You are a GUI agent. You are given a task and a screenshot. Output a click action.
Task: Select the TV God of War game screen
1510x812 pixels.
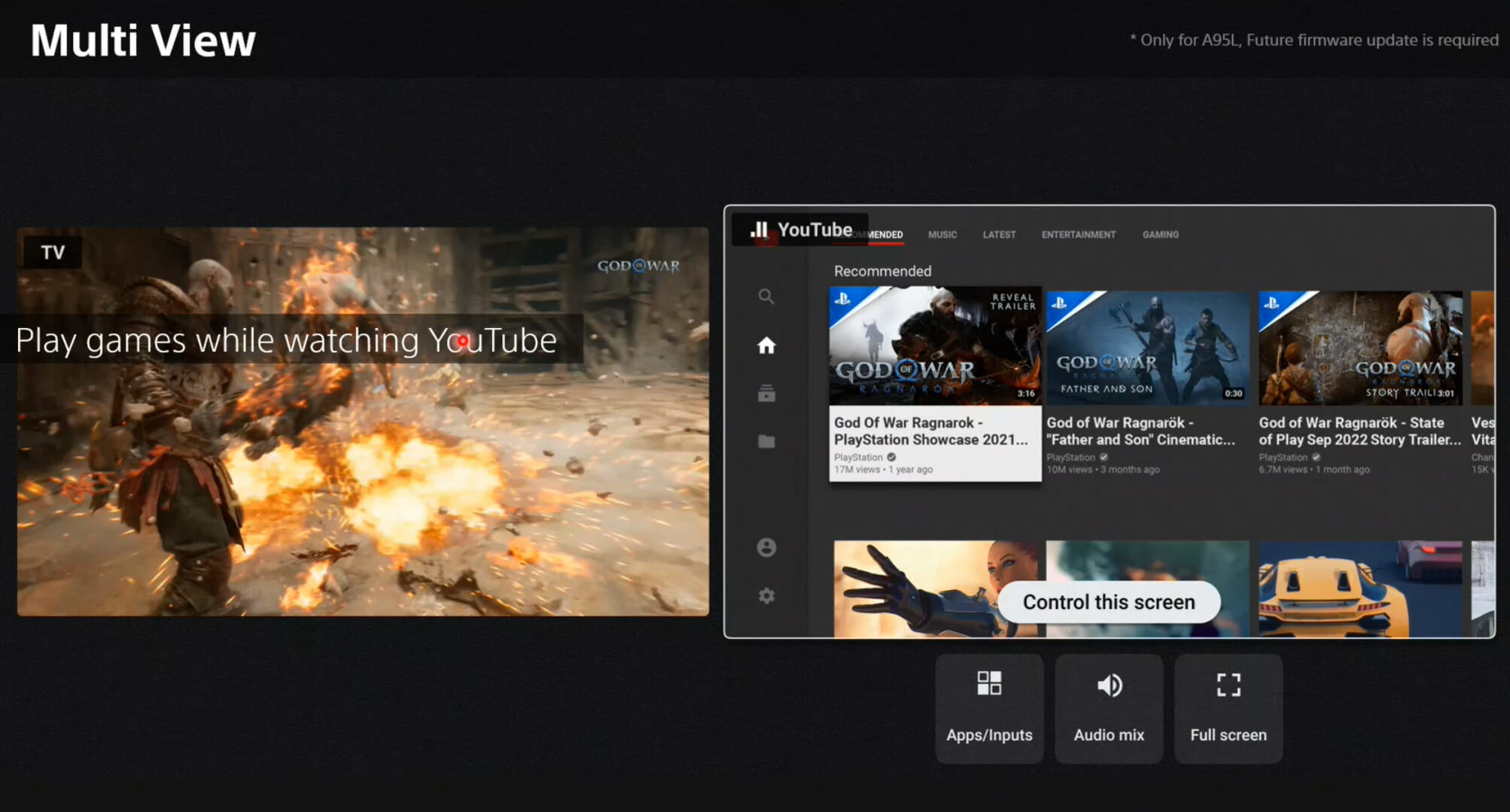[x=363, y=421]
